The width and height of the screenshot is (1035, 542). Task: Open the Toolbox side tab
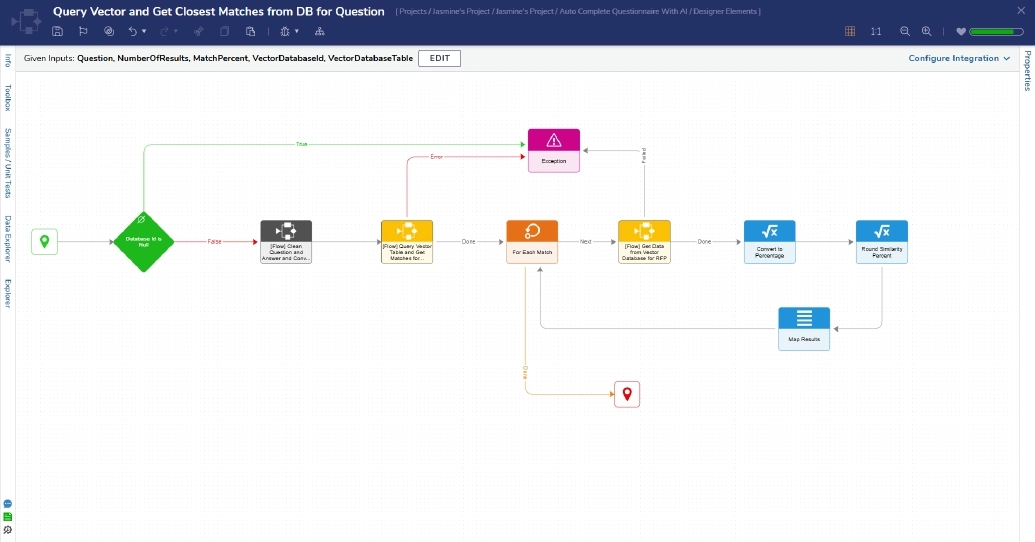8,97
